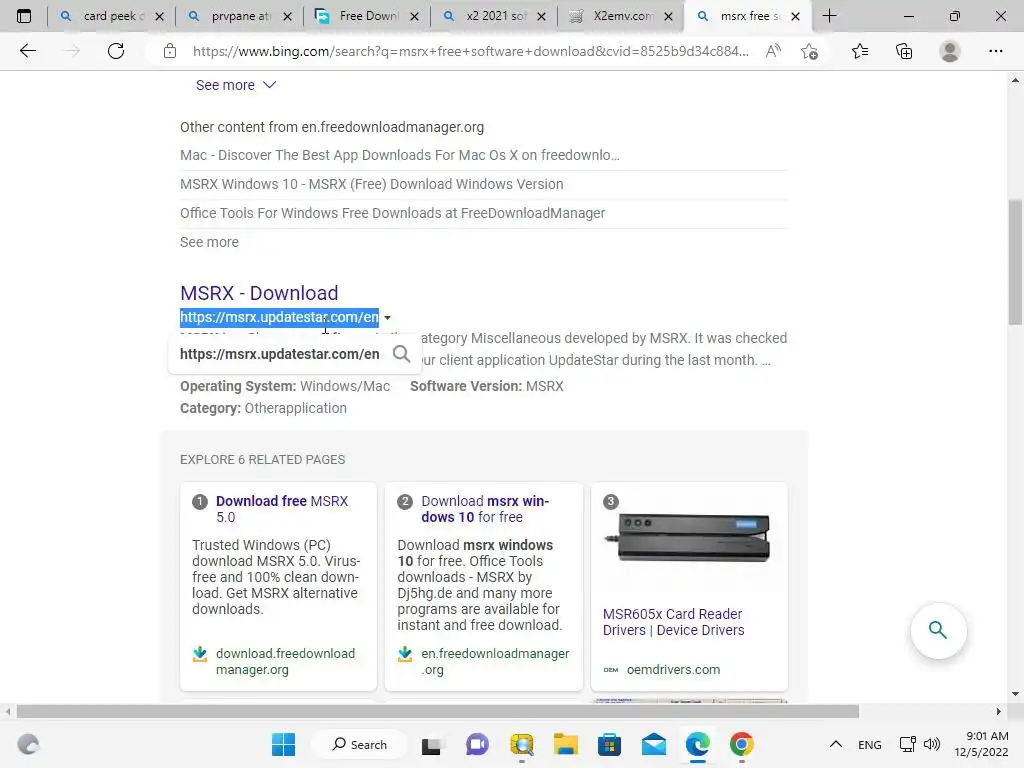Open clock showing 9:01 AM
Viewport: 1024px width, 768px height.
click(x=981, y=744)
